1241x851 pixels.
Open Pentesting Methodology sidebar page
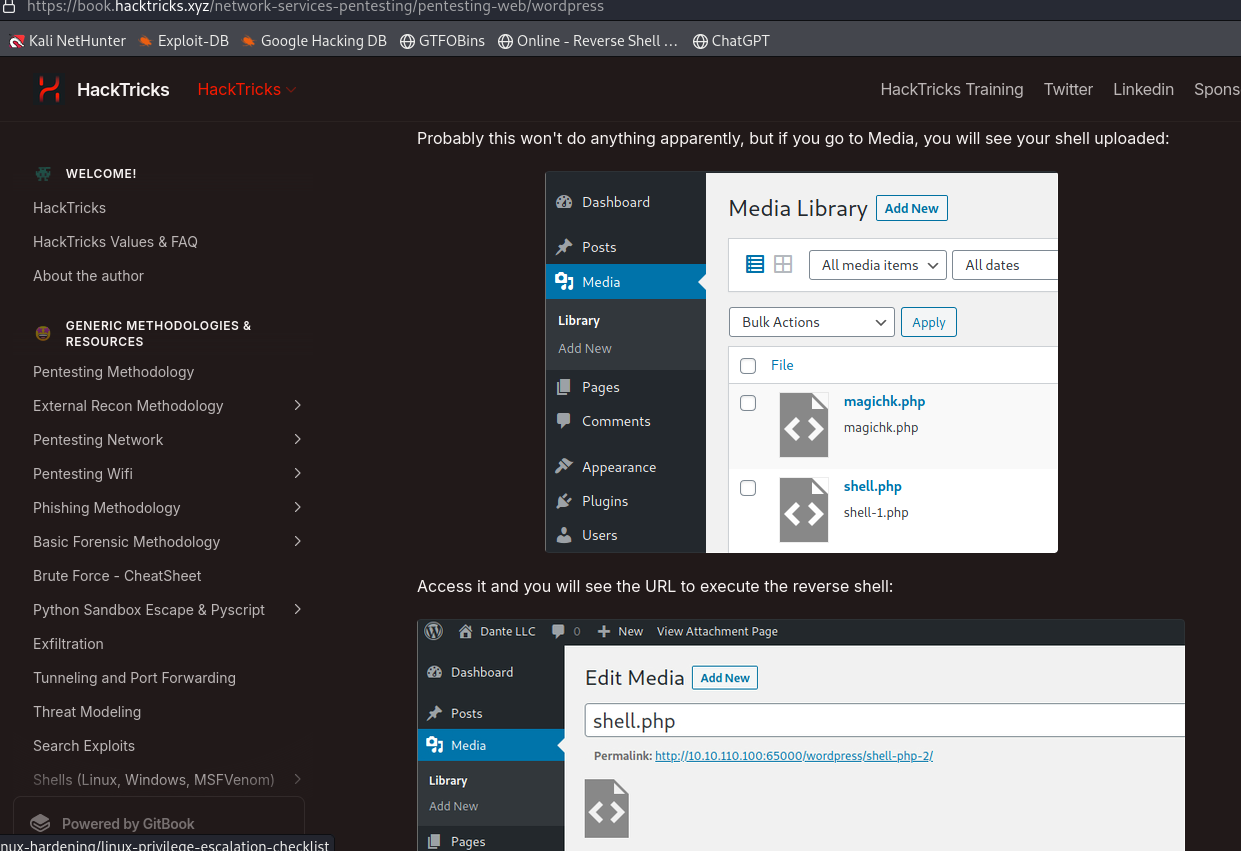(114, 371)
